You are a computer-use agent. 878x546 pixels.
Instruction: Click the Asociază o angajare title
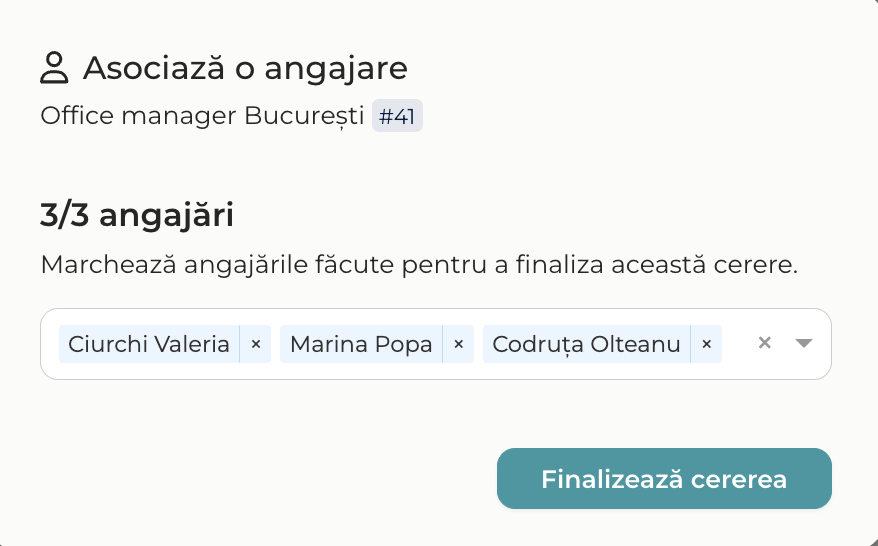tap(245, 68)
